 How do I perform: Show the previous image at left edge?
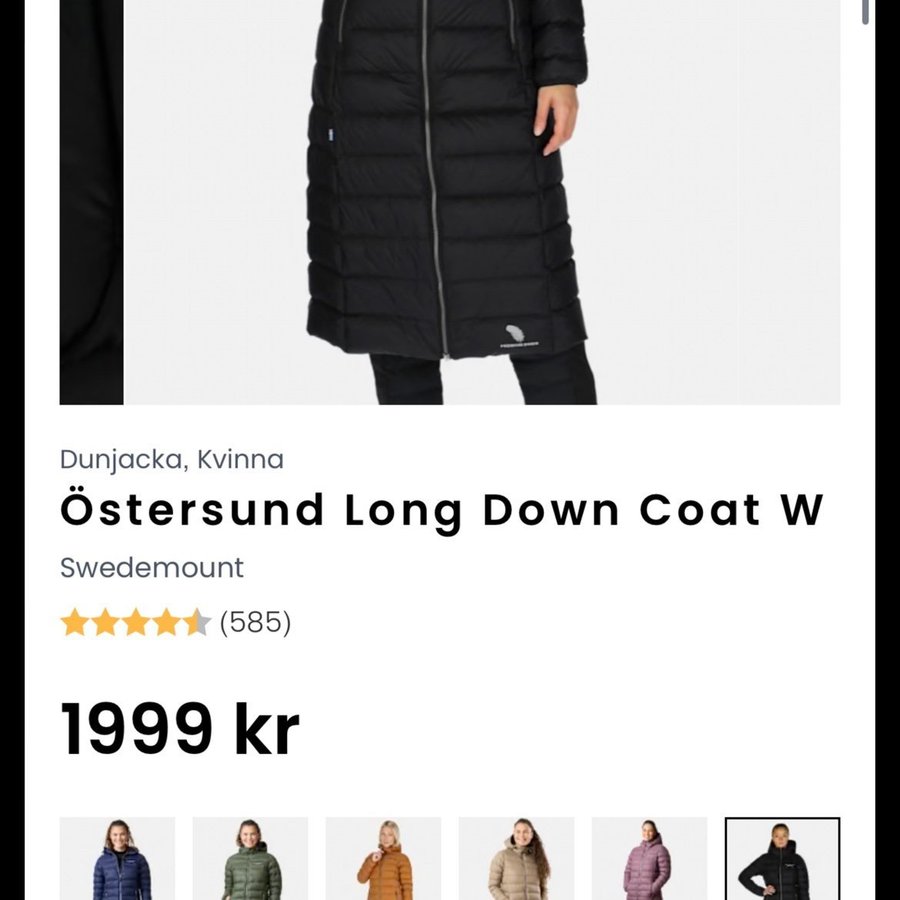[91, 202]
